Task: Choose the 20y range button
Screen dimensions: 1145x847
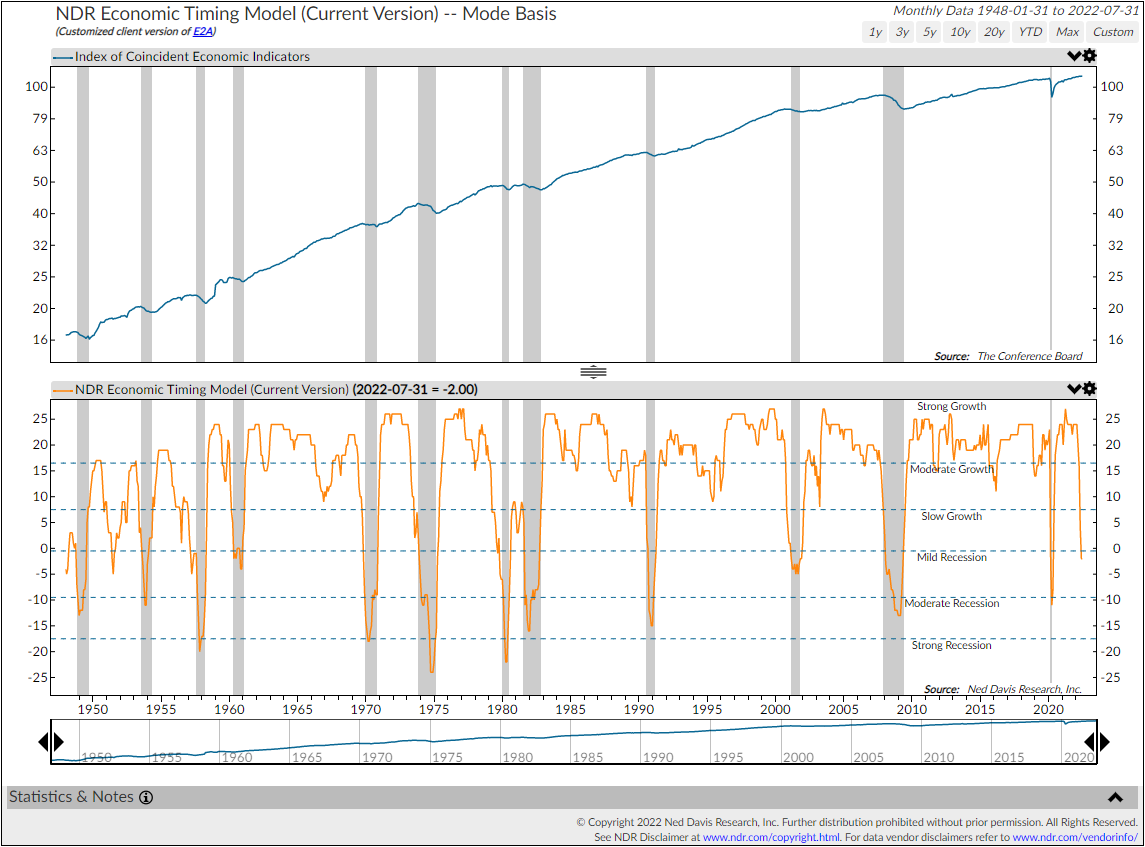Action: tap(994, 32)
